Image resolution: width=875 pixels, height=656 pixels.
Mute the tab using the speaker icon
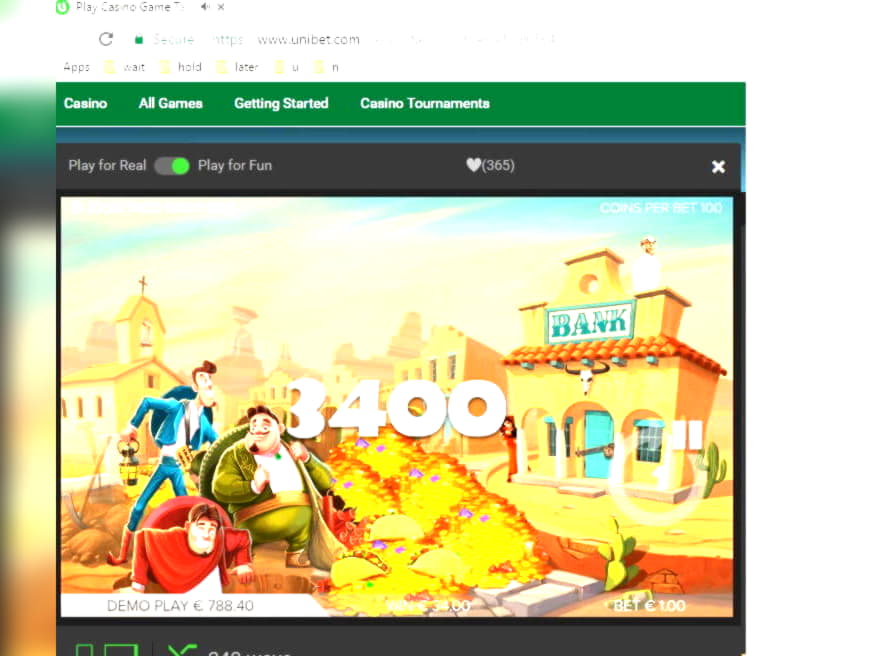coord(205,7)
